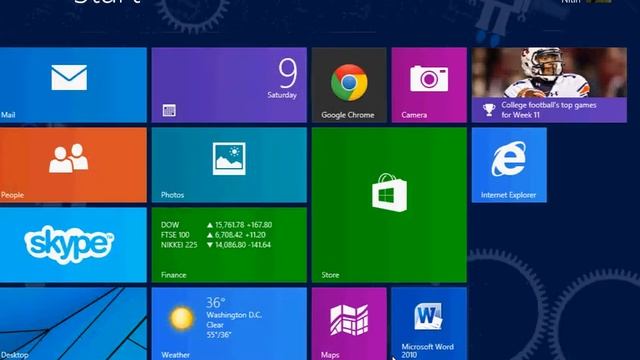
Task: Open the Weather tile for Washington D.C.
Action: [x=229, y=324]
